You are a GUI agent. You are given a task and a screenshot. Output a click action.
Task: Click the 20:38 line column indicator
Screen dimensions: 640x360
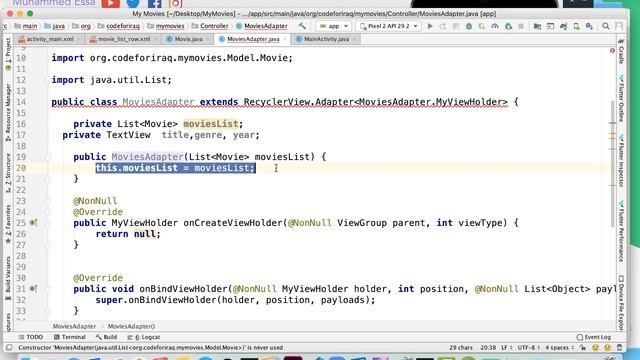(488, 348)
